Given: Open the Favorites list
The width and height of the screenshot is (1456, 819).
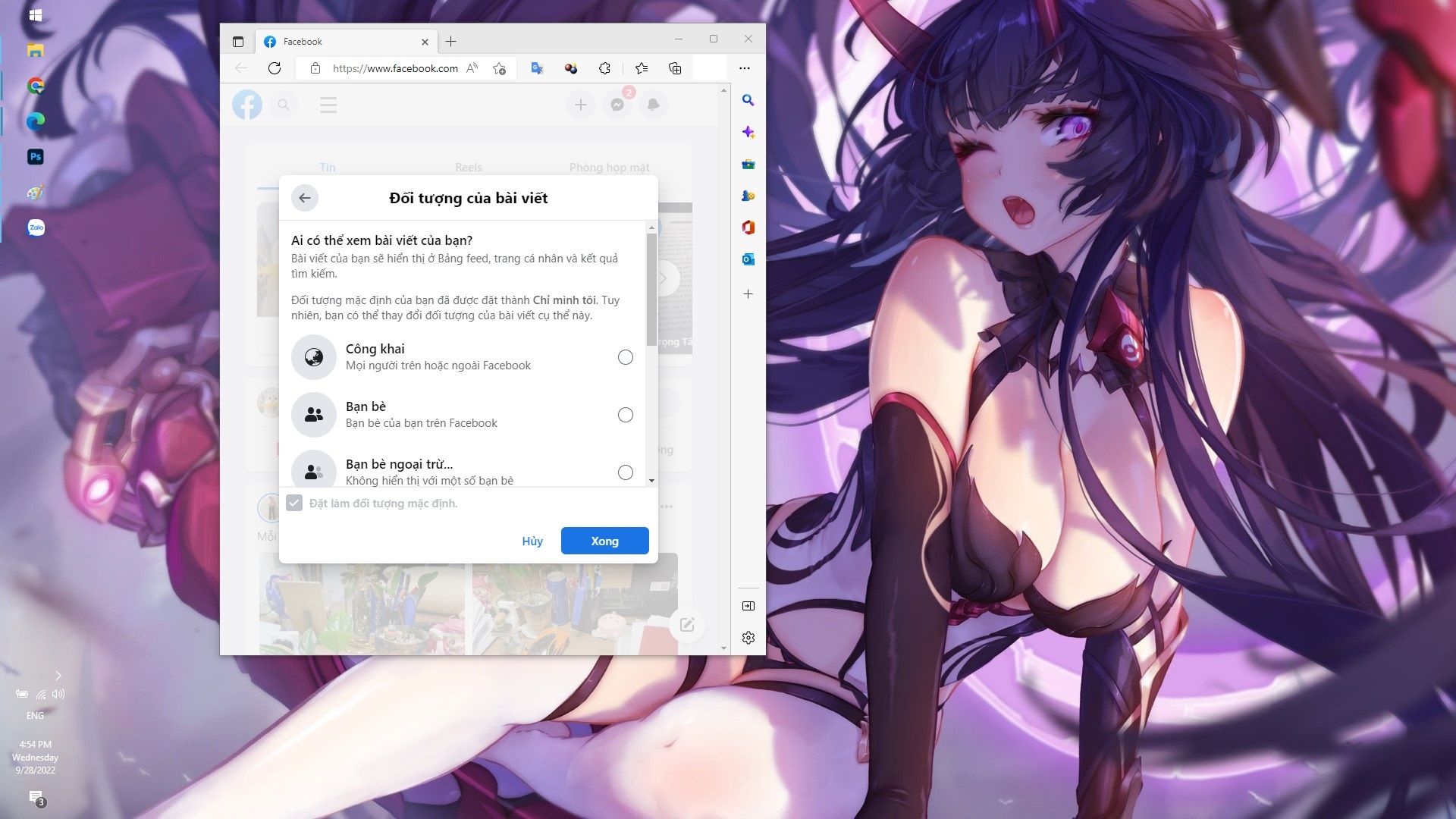Looking at the screenshot, I should (x=642, y=68).
